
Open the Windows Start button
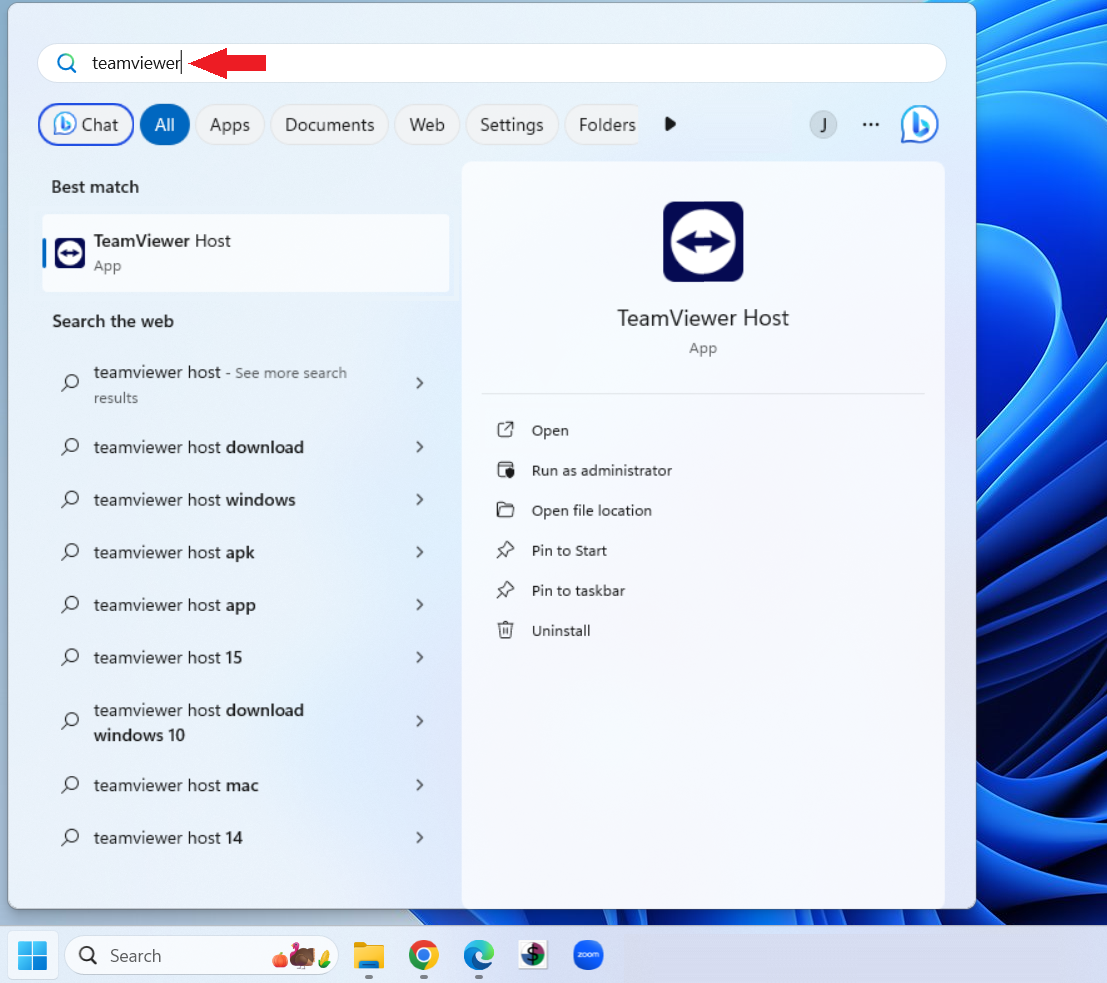pos(32,955)
